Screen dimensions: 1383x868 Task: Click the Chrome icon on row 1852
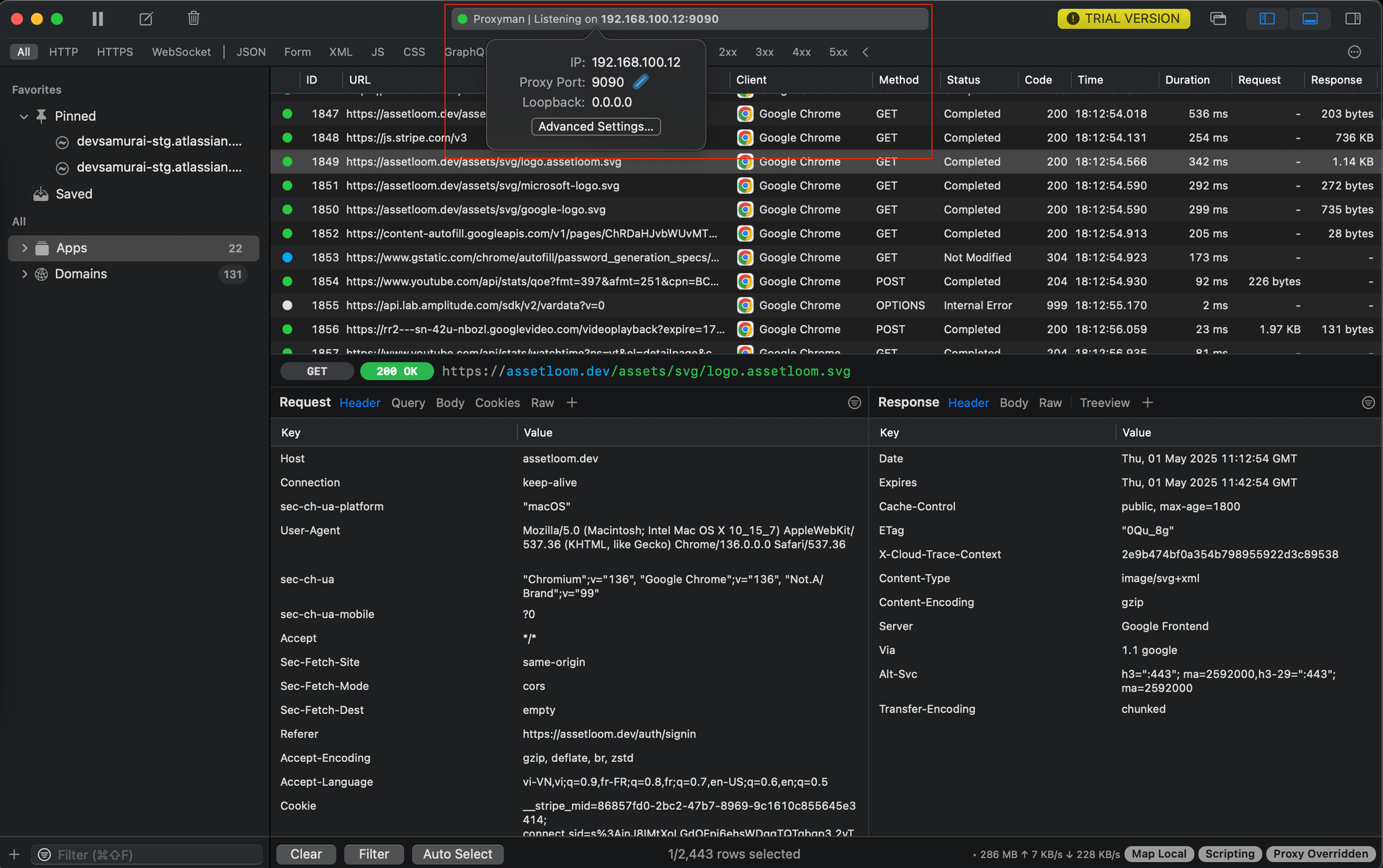(745, 233)
